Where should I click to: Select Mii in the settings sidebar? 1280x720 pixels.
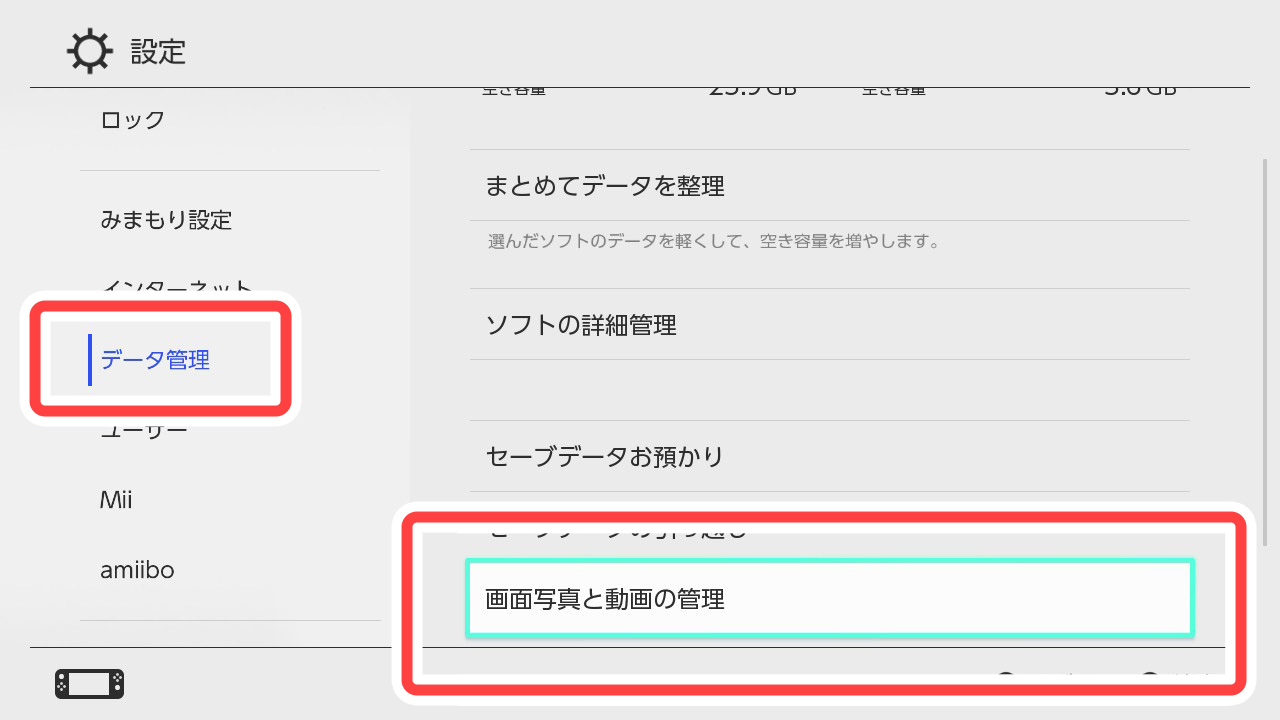point(116,500)
